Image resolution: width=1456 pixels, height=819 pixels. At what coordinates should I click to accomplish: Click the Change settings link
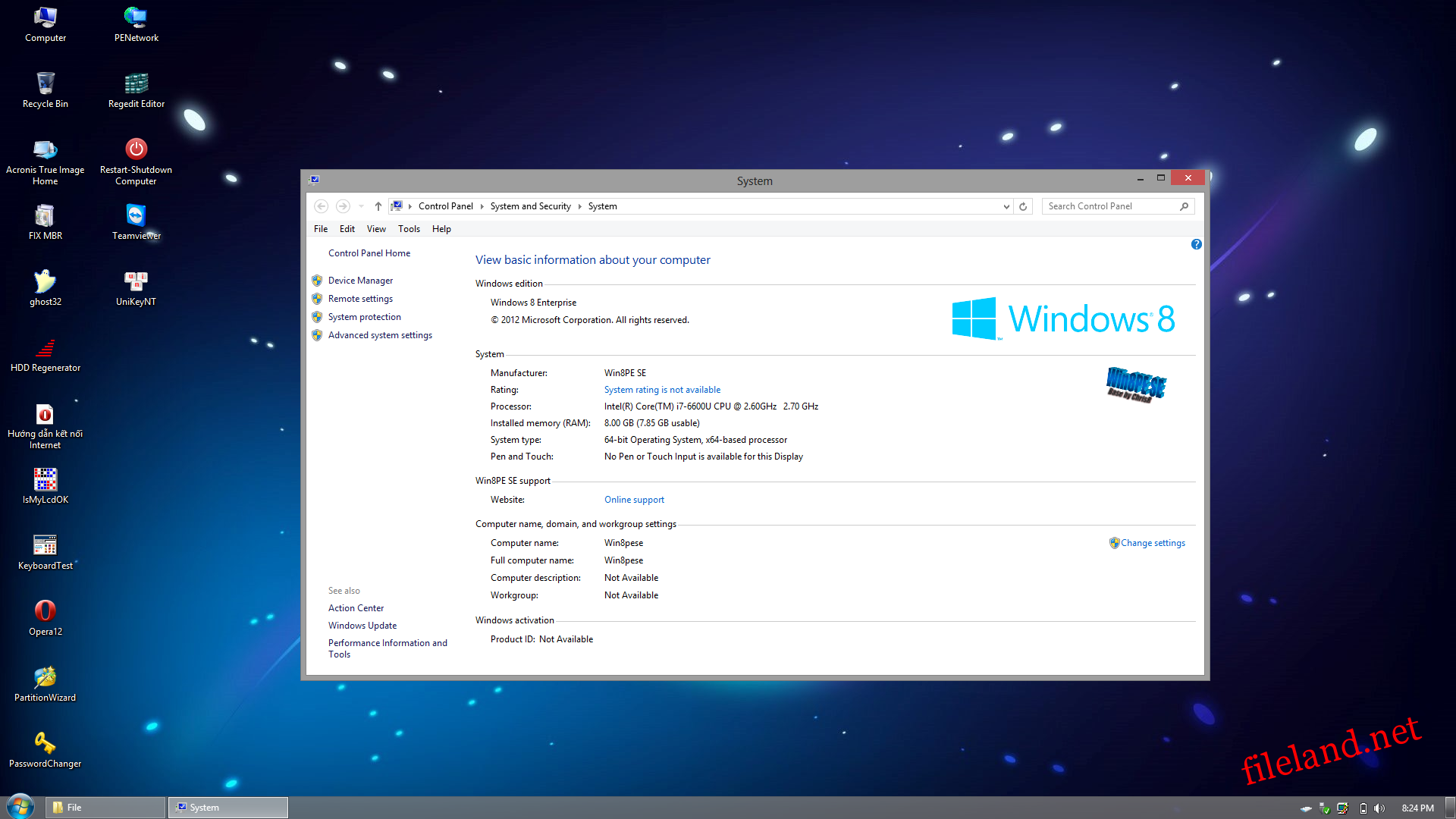(x=1153, y=543)
